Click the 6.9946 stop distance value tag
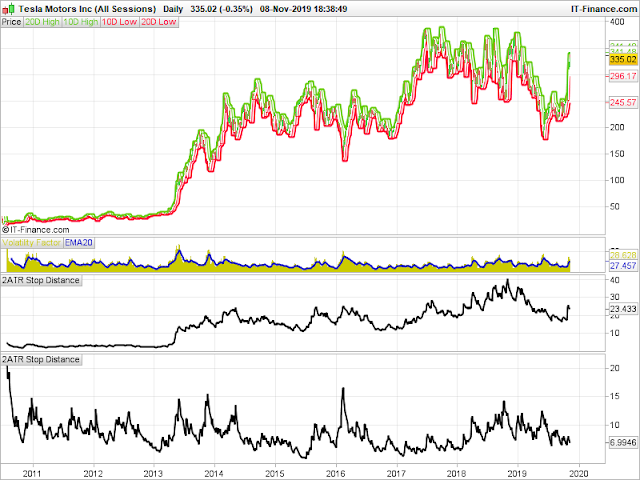The width and height of the screenshot is (640, 480). pos(623,442)
